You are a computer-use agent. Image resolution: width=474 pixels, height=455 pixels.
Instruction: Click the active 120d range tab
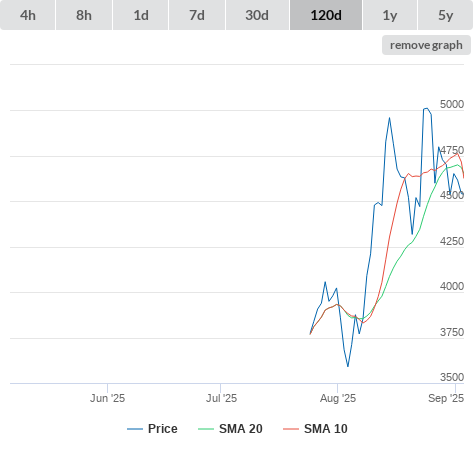click(326, 15)
